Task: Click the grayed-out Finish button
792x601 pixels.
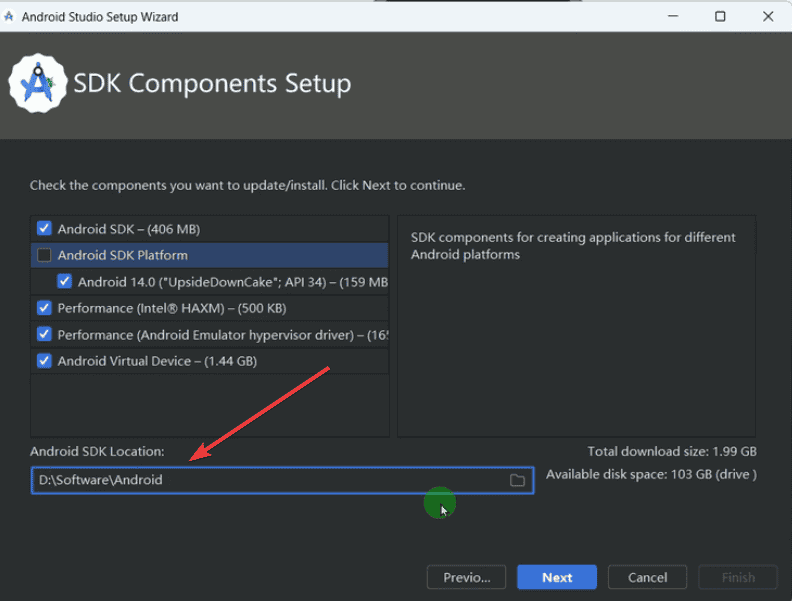Action: pos(738,577)
